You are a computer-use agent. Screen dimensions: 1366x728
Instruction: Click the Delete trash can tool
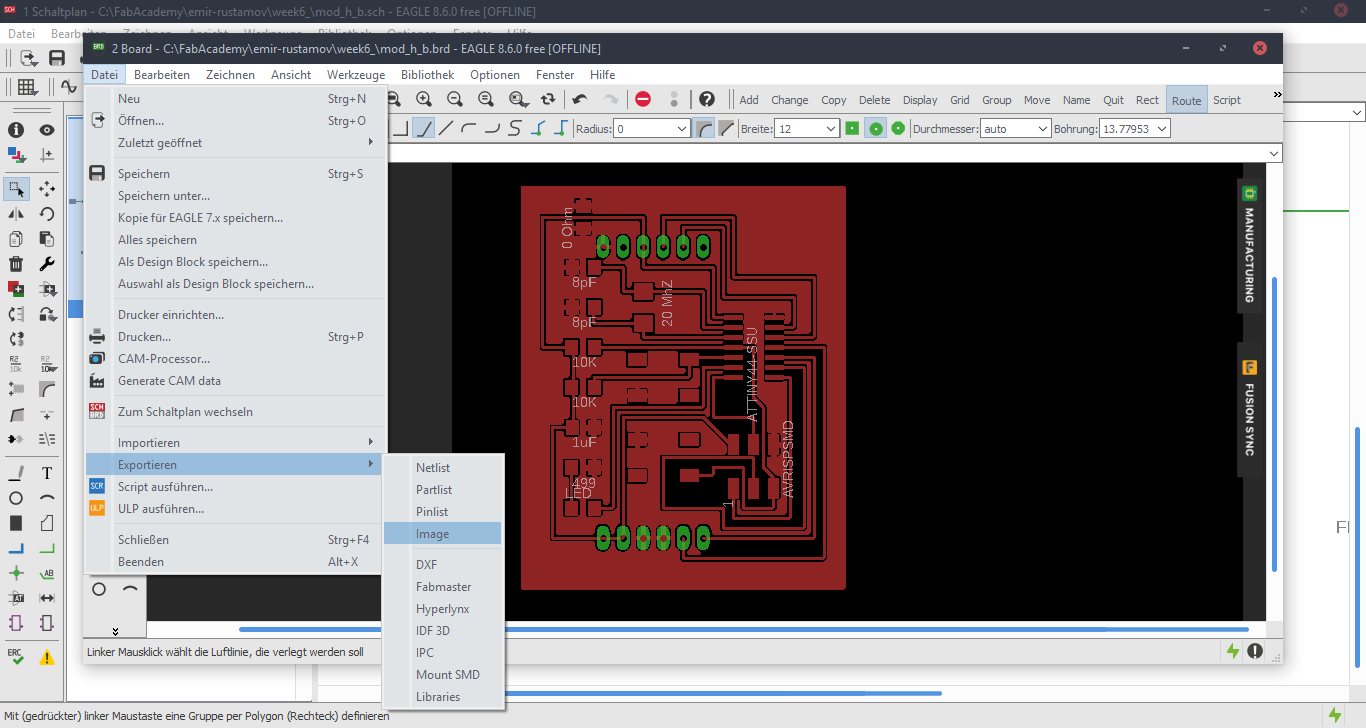(16, 264)
